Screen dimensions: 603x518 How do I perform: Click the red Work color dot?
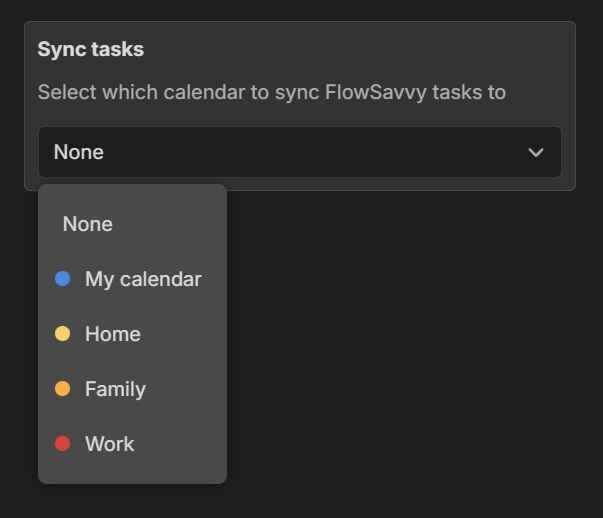tap(62, 444)
